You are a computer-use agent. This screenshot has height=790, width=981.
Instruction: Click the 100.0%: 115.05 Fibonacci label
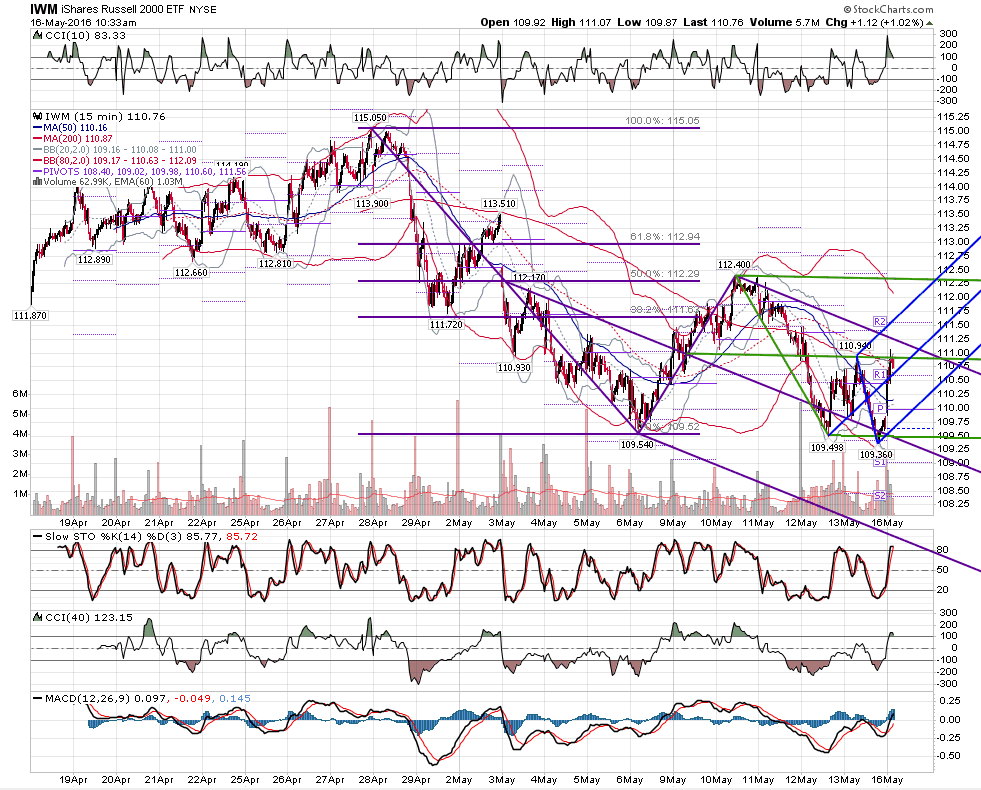click(x=663, y=121)
